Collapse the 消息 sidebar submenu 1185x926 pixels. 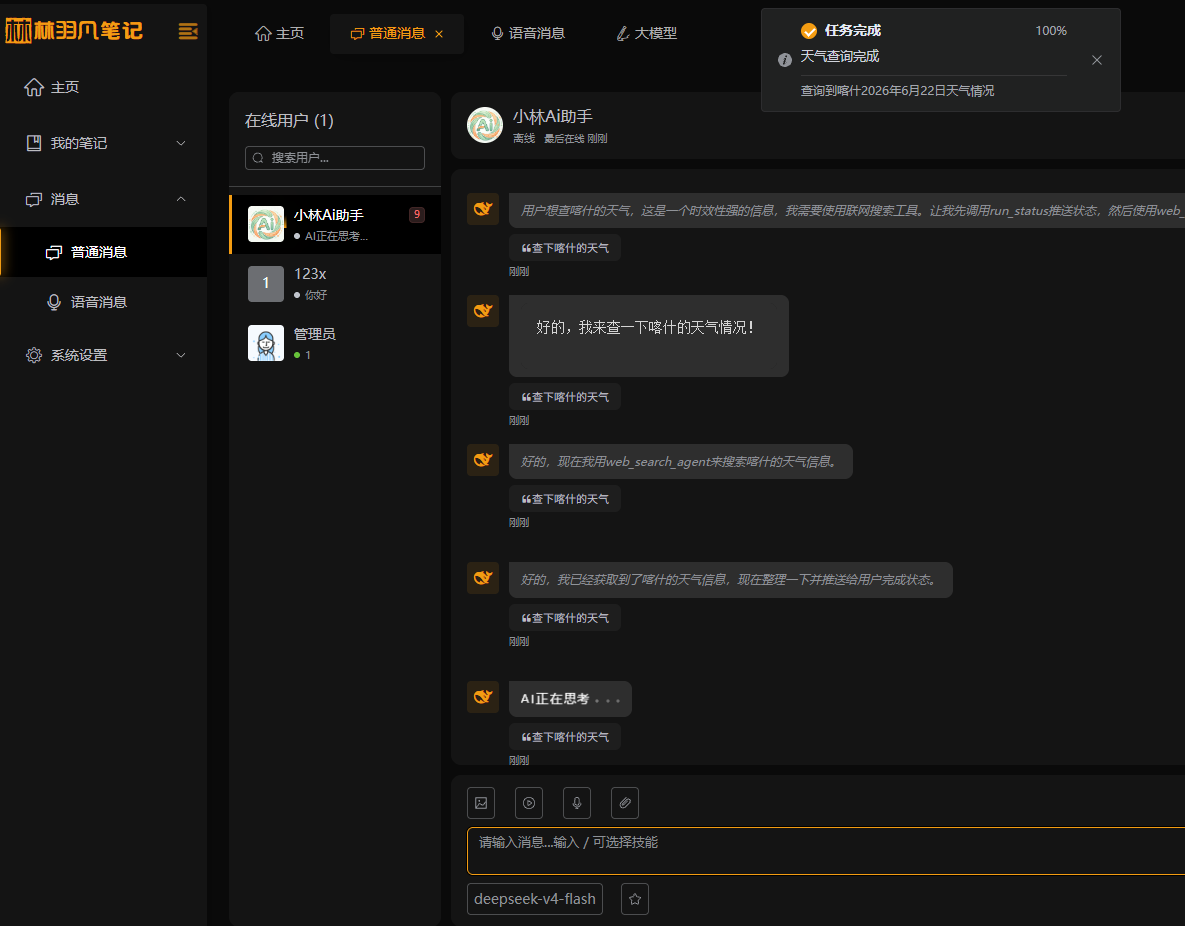point(104,199)
